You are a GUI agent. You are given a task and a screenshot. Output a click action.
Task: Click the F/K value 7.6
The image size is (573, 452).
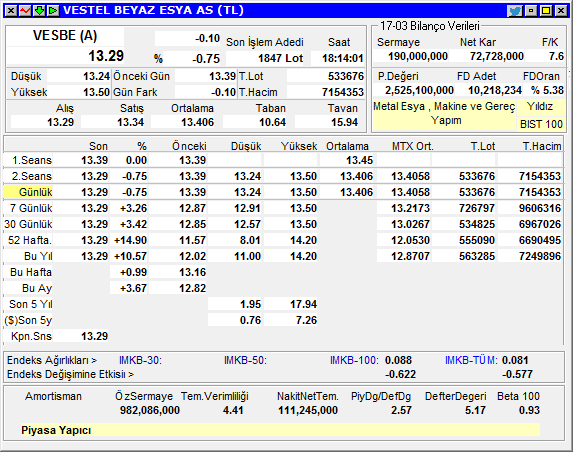click(556, 56)
